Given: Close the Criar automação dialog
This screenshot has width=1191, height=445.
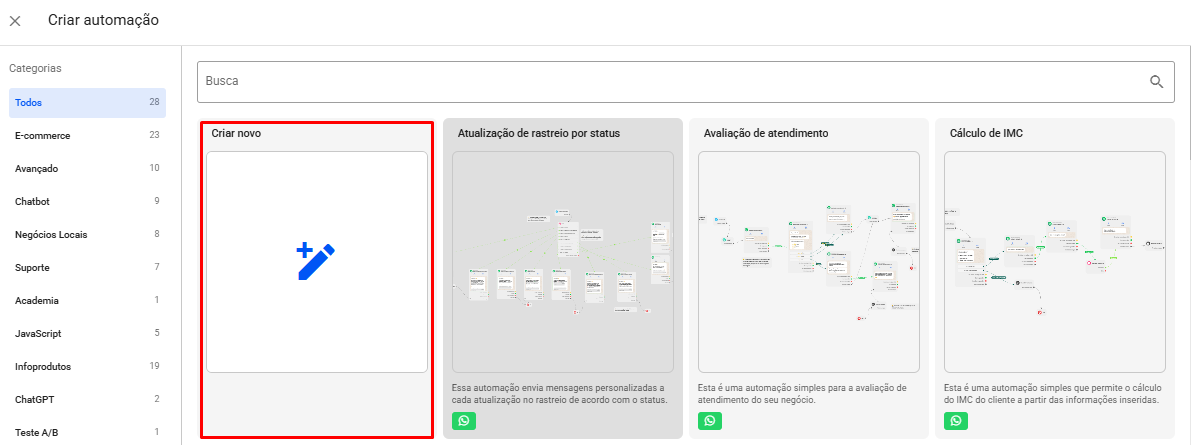Looking at the screenshot, I should (x=15, y=21).
